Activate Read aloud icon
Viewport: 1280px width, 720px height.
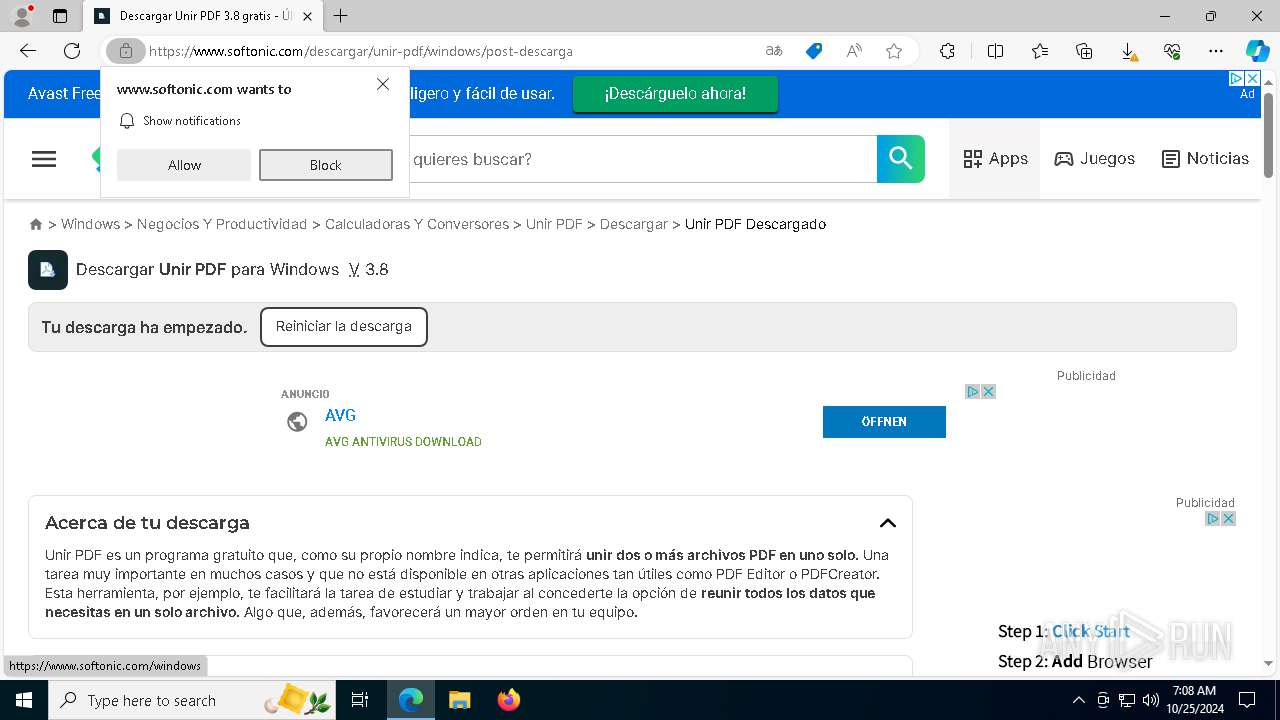coord(854,51)
